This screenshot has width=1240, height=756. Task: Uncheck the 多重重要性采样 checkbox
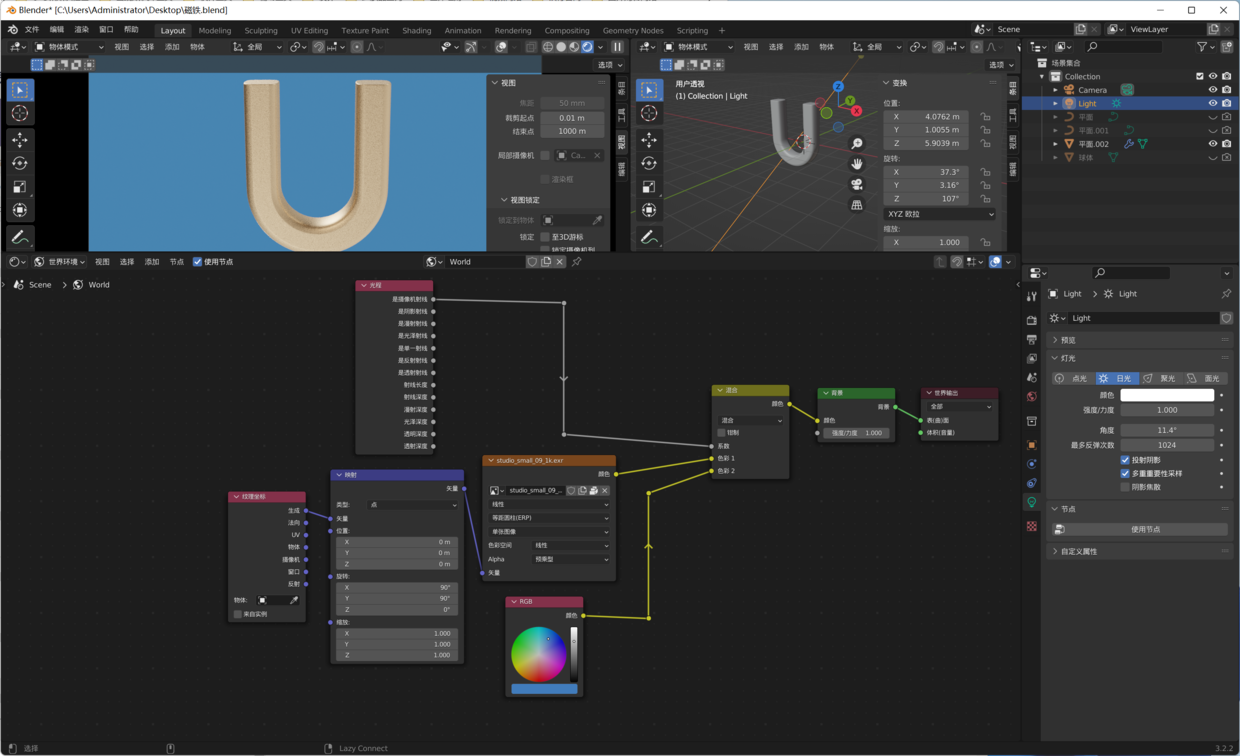pyautogui.click(x=1125, y=474)
